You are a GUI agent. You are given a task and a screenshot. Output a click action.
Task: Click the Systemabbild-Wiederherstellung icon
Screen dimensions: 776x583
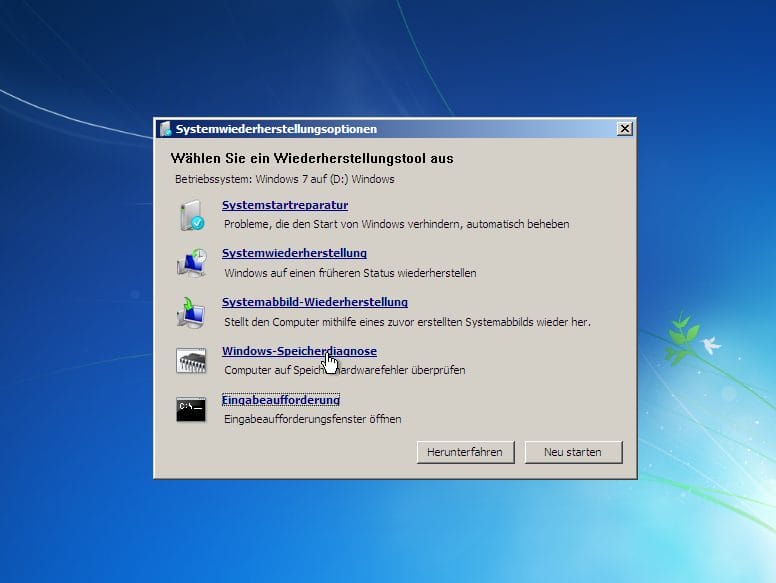click(190, 312)
